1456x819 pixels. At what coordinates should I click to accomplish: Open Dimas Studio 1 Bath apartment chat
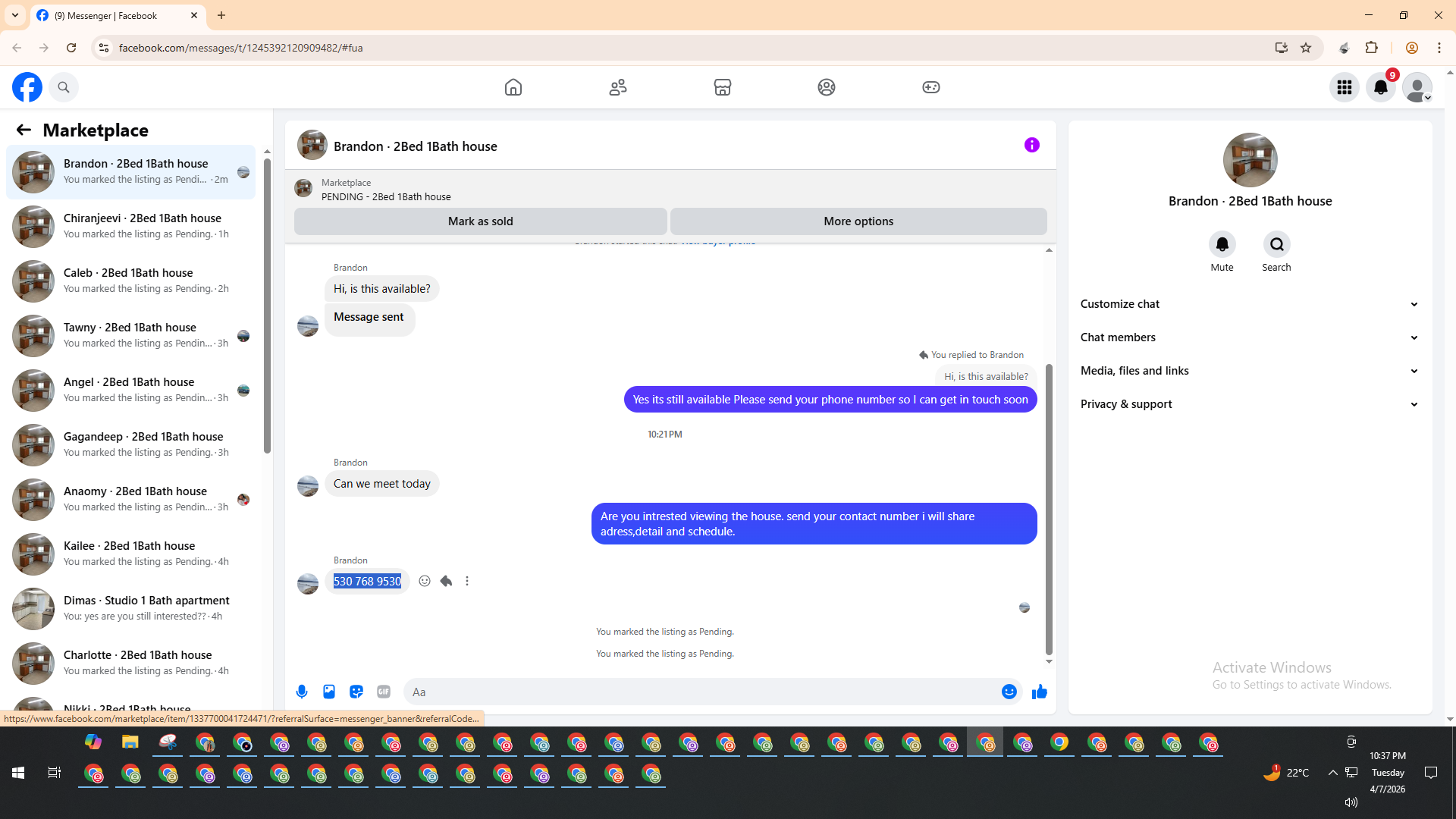click(x=131, y=609)
